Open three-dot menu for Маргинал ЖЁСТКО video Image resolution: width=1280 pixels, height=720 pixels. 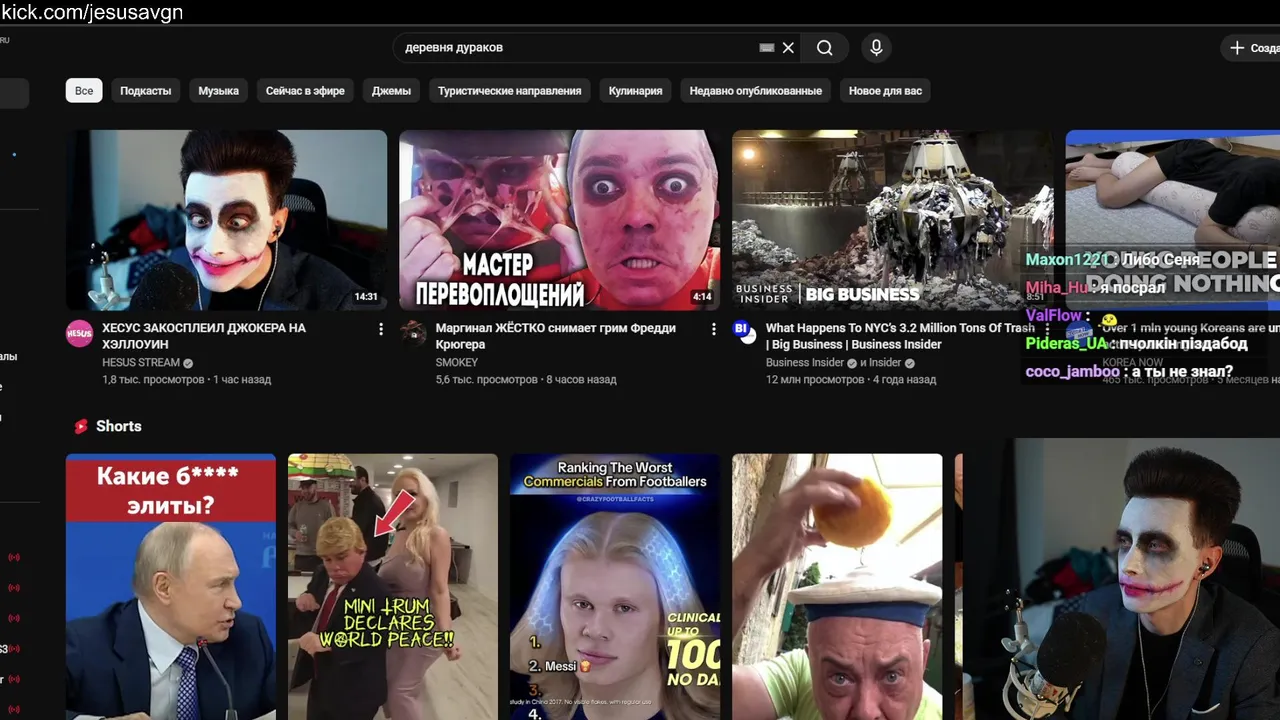click(713, 329)
